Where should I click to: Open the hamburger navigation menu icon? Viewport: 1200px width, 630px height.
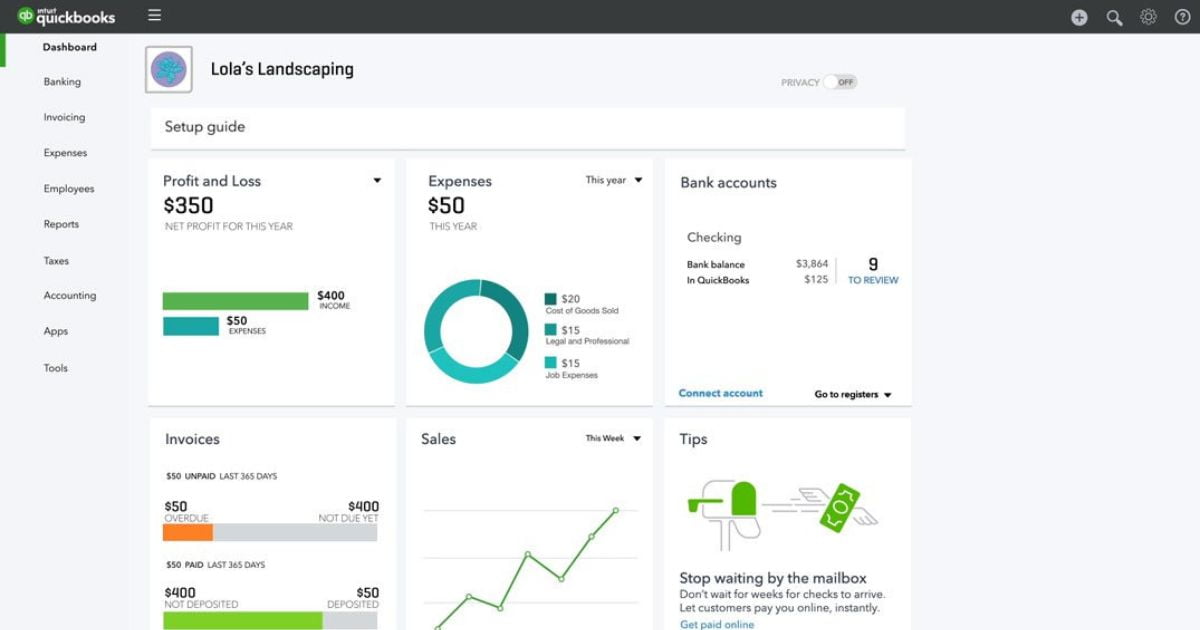154,15
